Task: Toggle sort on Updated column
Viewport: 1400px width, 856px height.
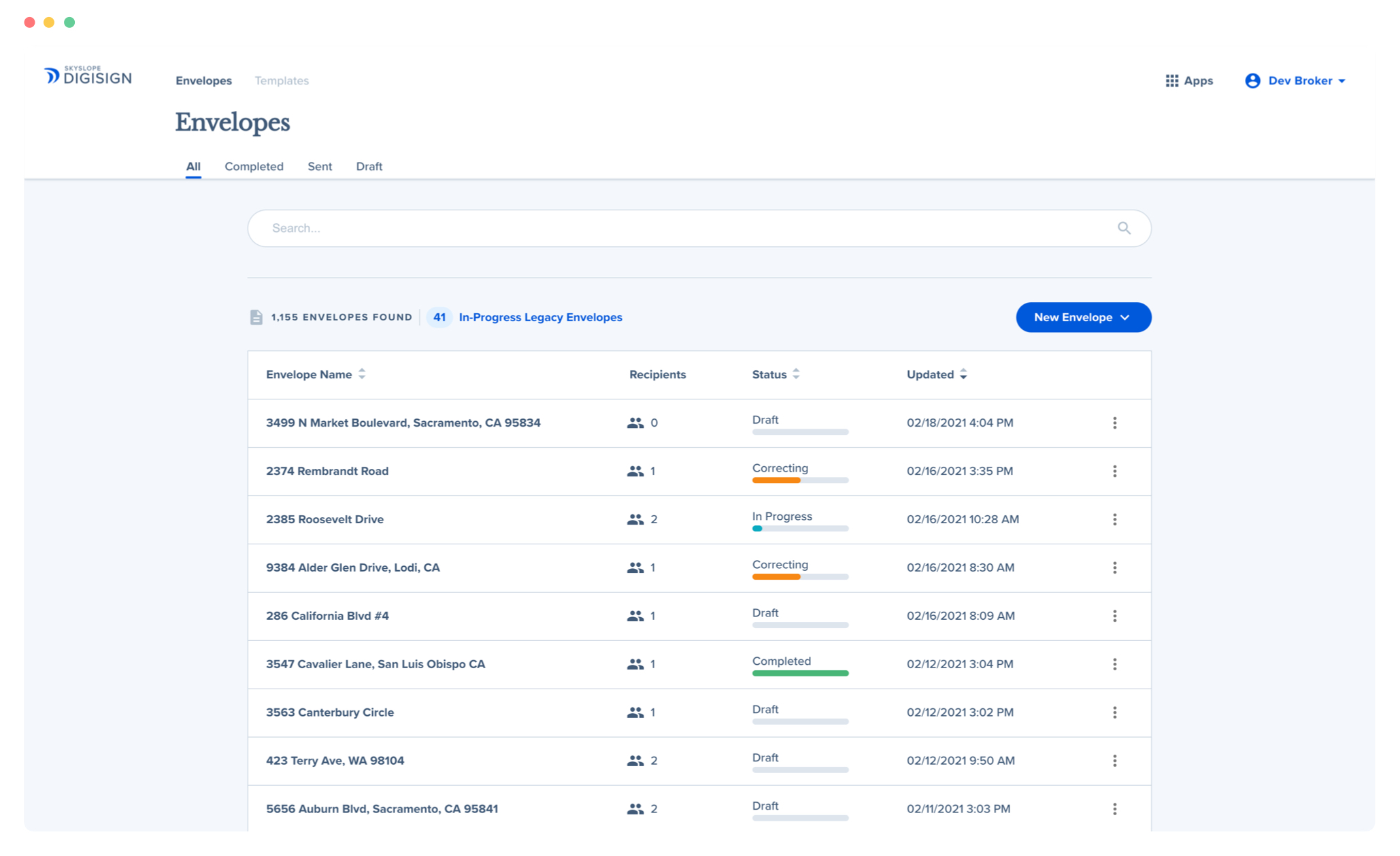Action: point(963,375)
